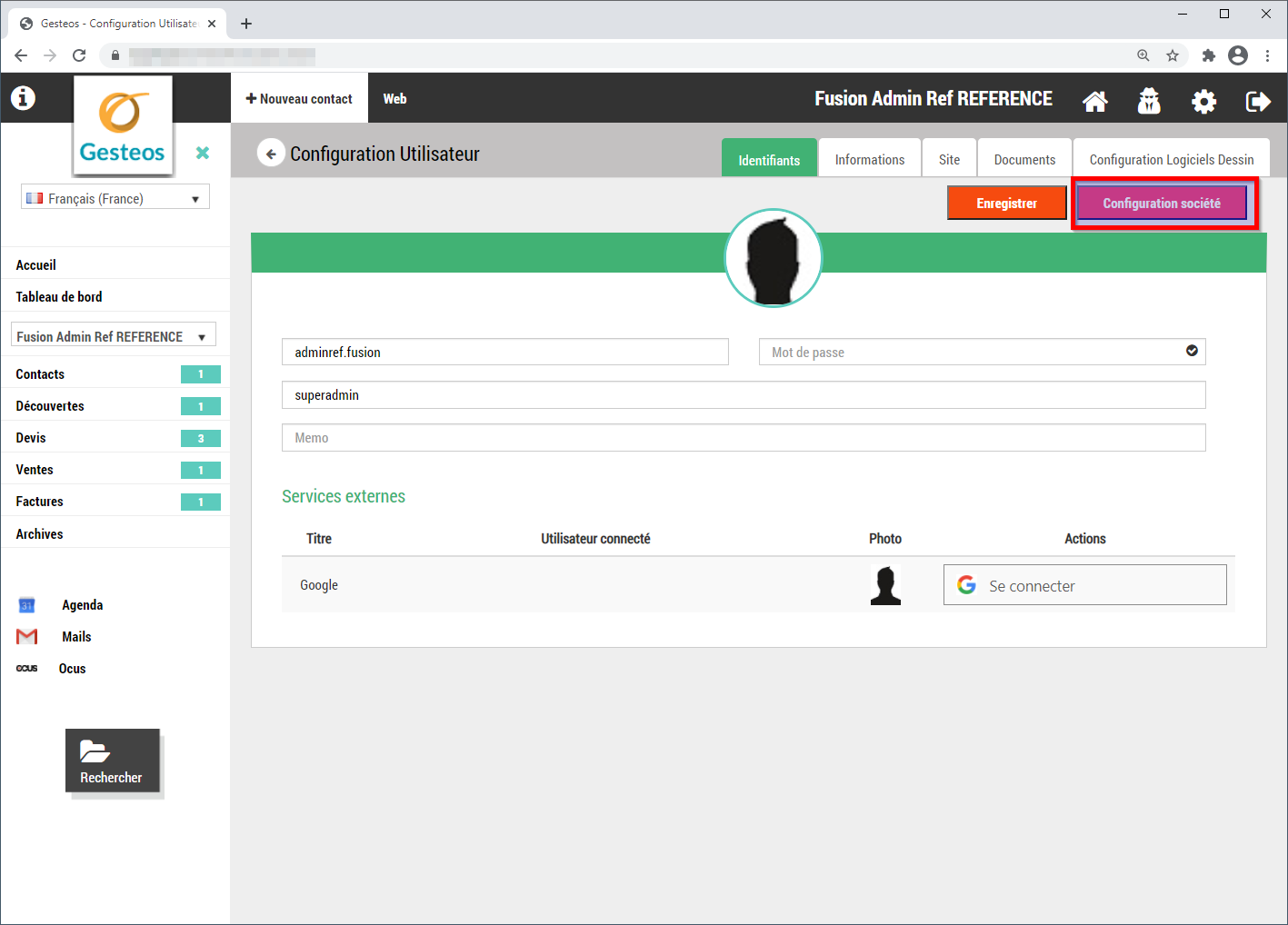Expand the Français (France) language dropdown
1288x925 pixels.
click(115, 198)
